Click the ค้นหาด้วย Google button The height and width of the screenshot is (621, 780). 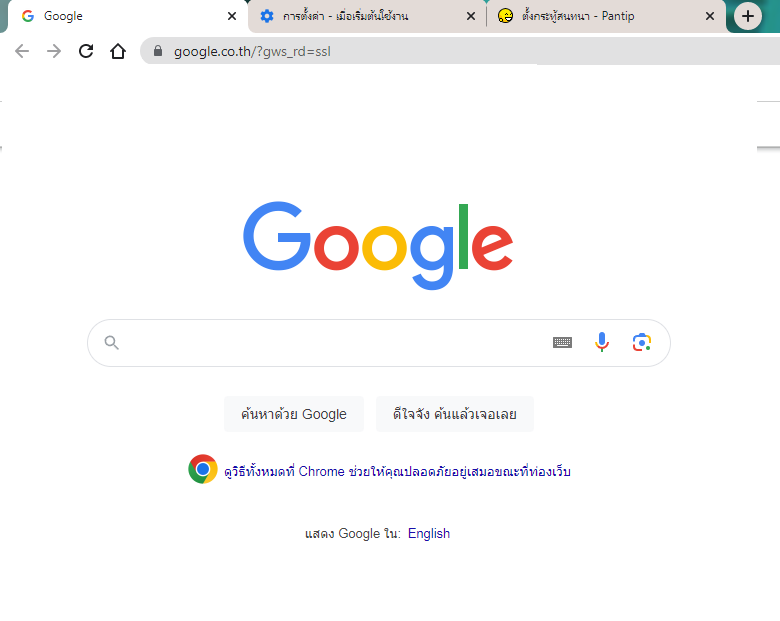(294, 414)
